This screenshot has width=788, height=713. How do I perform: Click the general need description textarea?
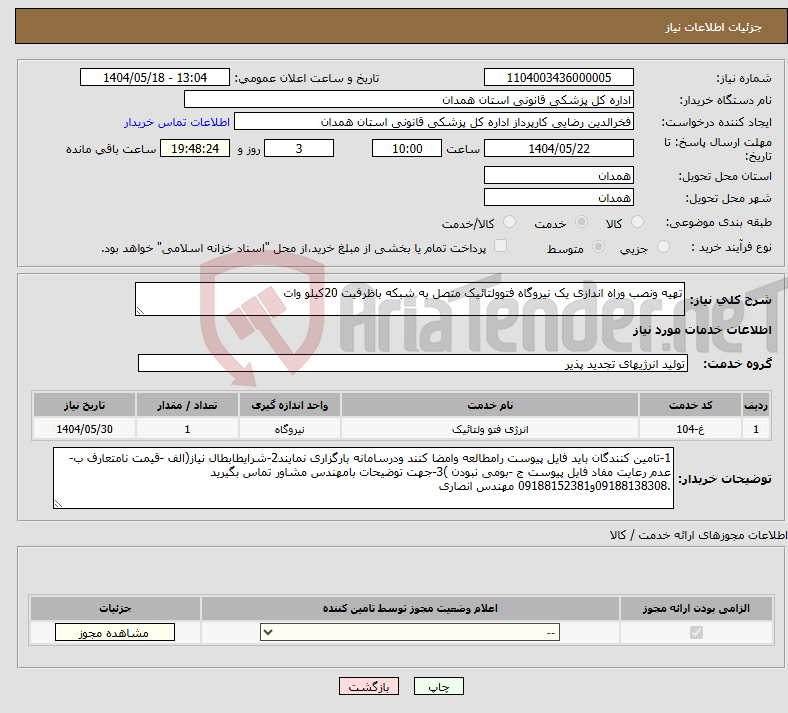pos(410,299)
